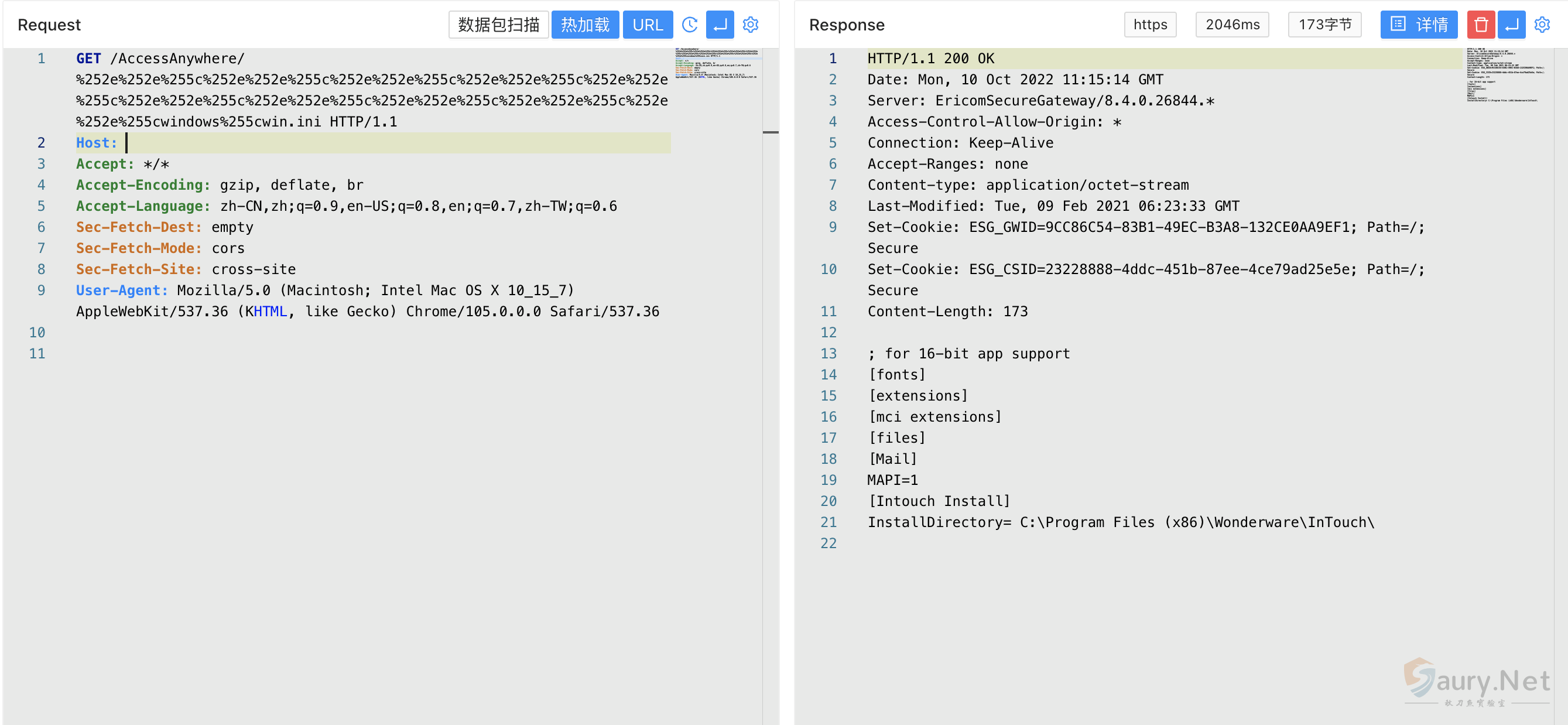Toggle word wrap icon in Response panel
Screen dimensions: 1568x725
1511,25
